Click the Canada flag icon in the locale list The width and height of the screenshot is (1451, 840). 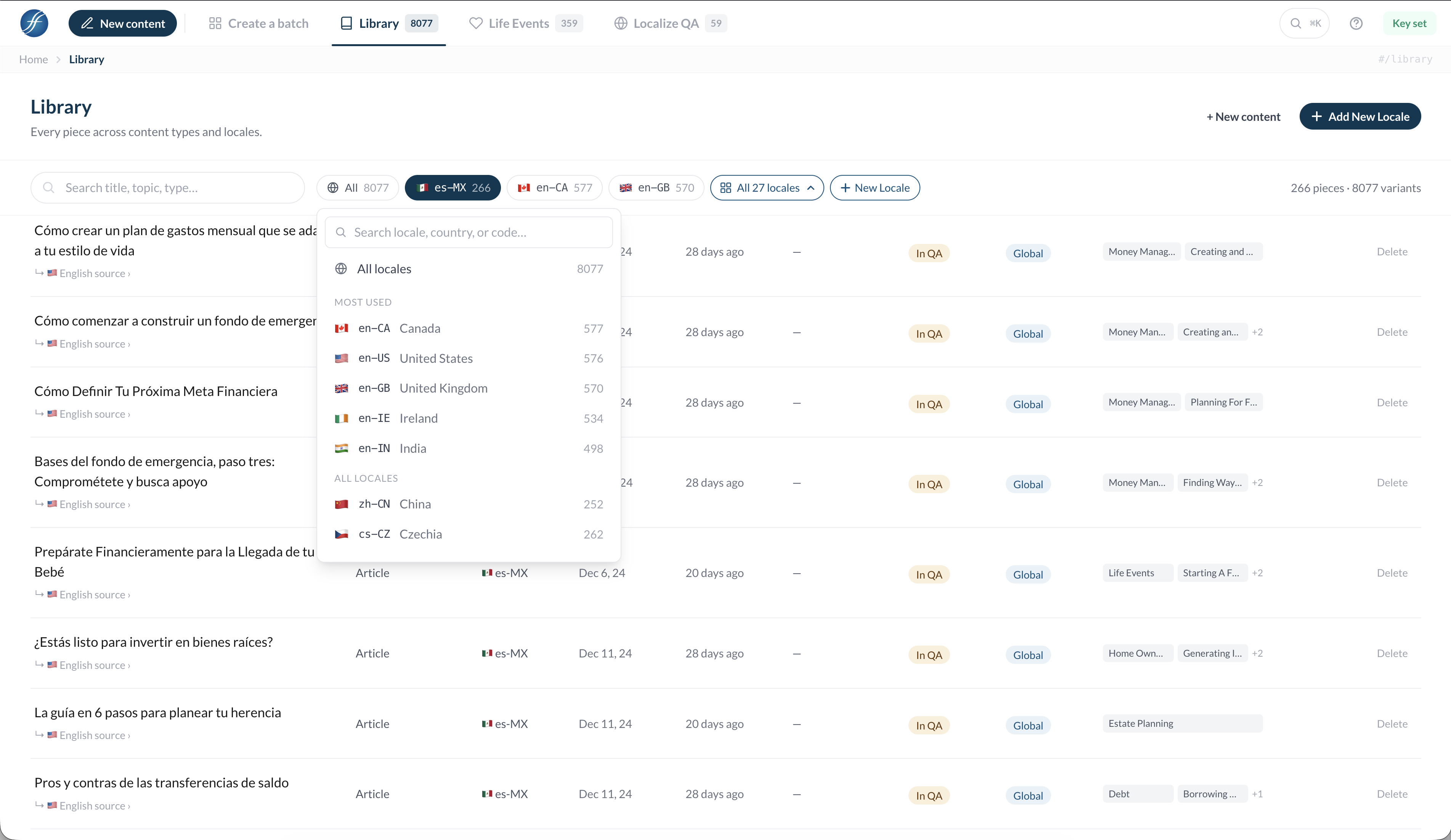342,328
